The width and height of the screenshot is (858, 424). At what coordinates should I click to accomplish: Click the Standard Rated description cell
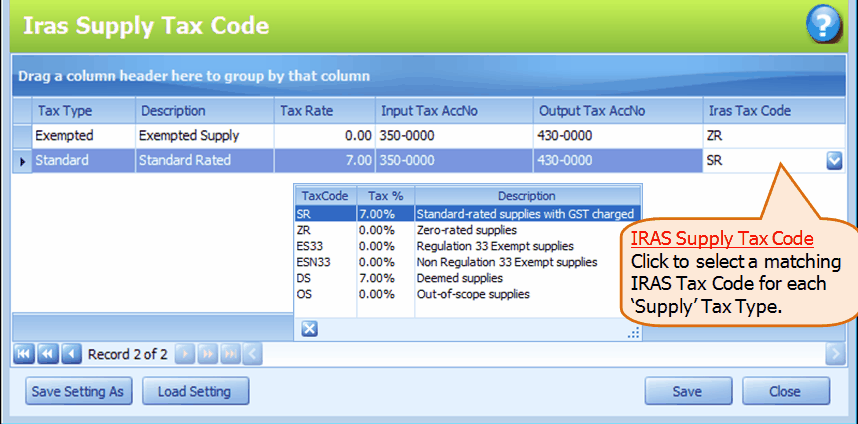205,161
